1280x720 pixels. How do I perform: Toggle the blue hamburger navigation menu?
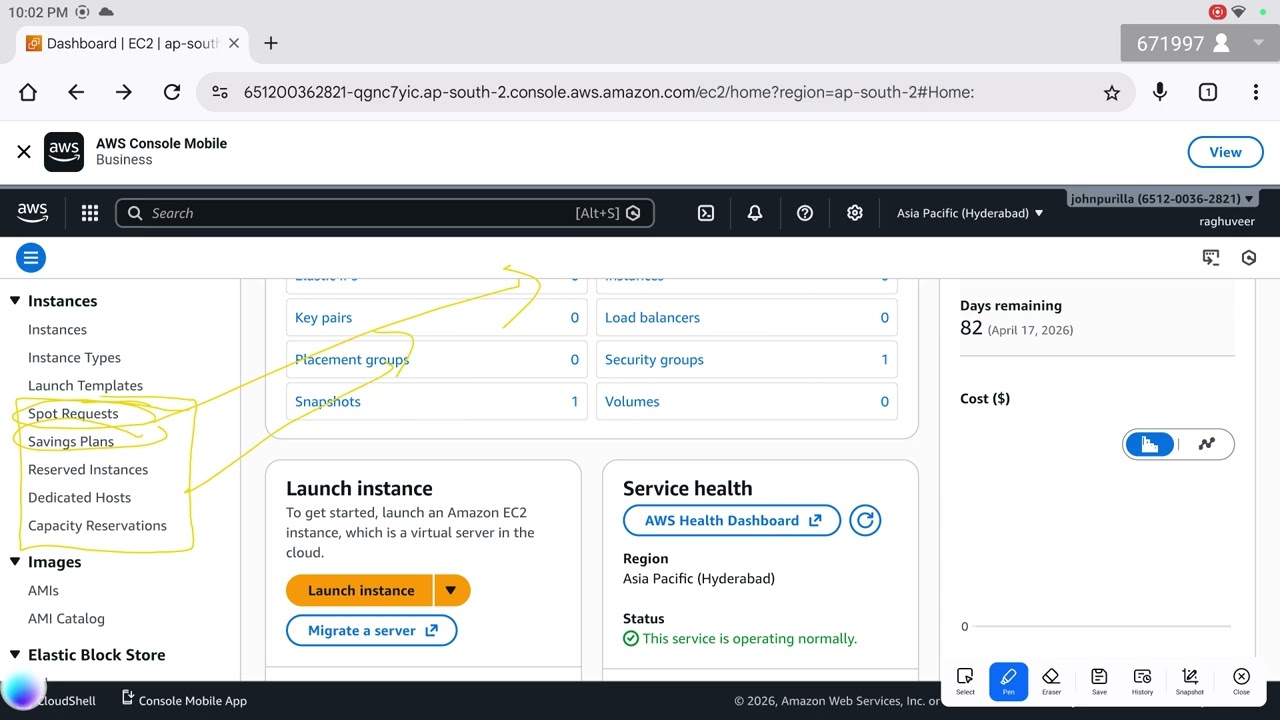click(x=31, y=258)
